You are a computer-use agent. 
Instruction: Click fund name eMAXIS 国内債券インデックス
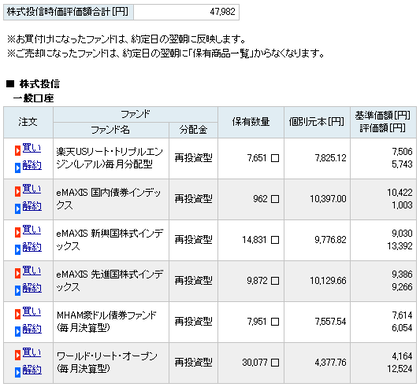pyautogui.click(x=109, y=199)
